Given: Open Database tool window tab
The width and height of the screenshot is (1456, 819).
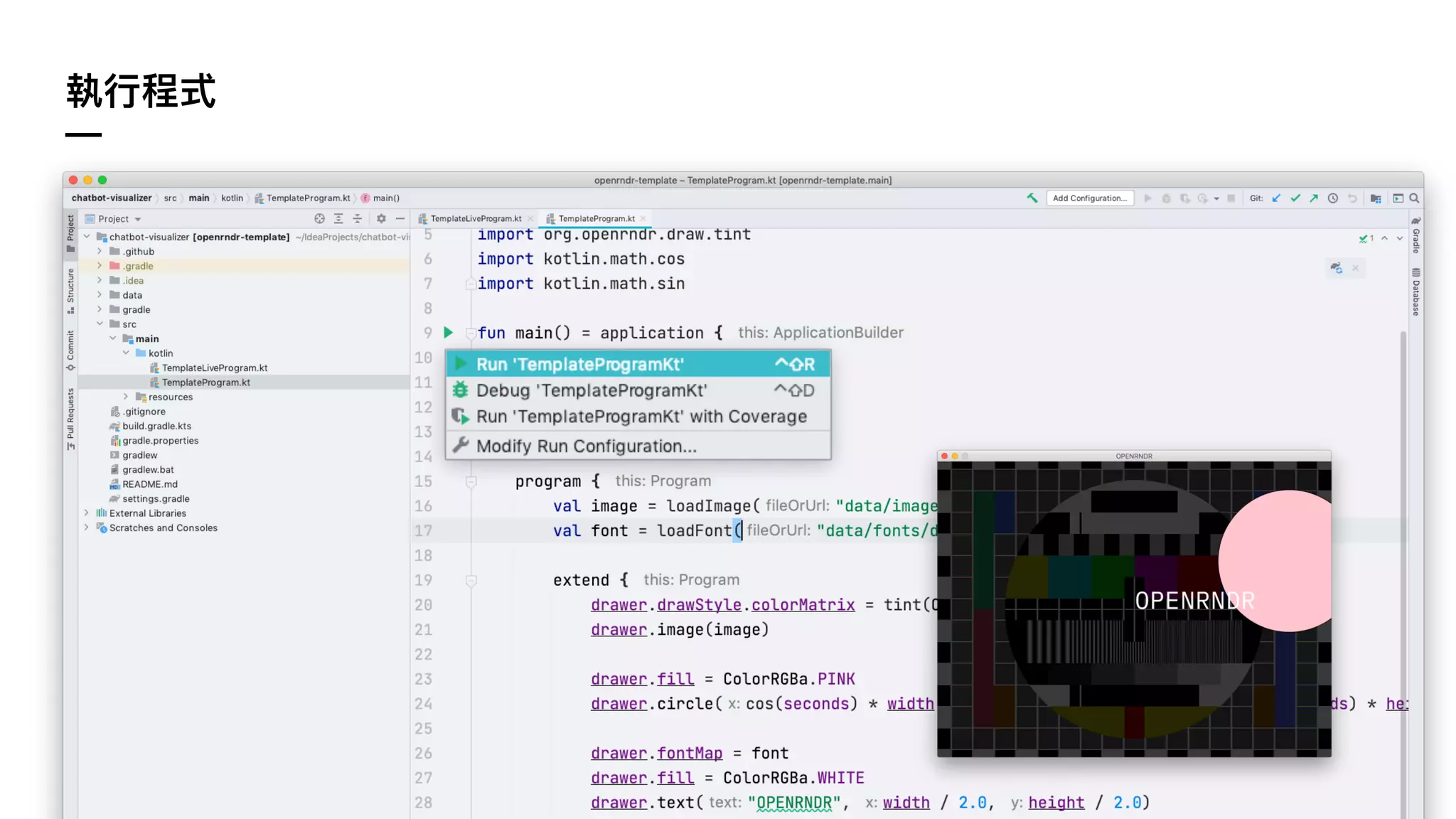Looking at the screenshot, I should [x=1415, y=292].
